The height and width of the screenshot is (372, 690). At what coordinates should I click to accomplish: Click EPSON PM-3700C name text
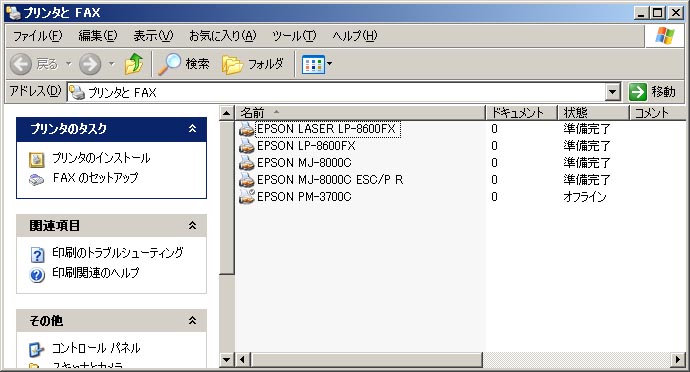[304, 196]
